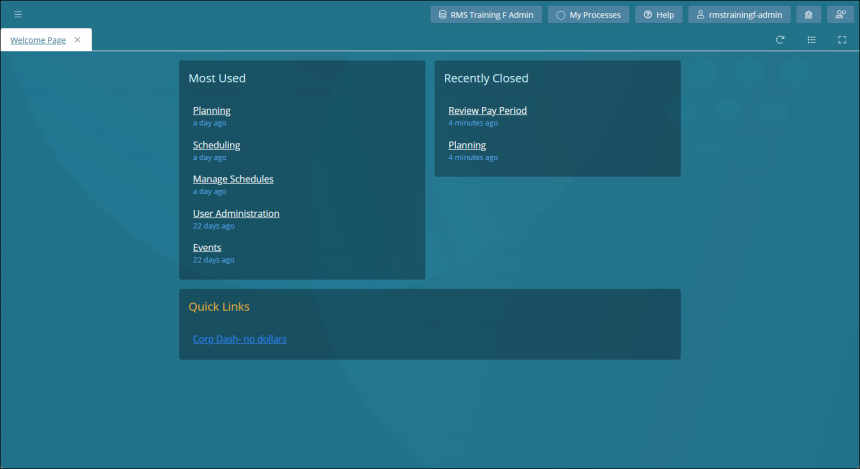Viewport: 860px width, 469px height.
Task: Click the list view icon
Action: 811,40
